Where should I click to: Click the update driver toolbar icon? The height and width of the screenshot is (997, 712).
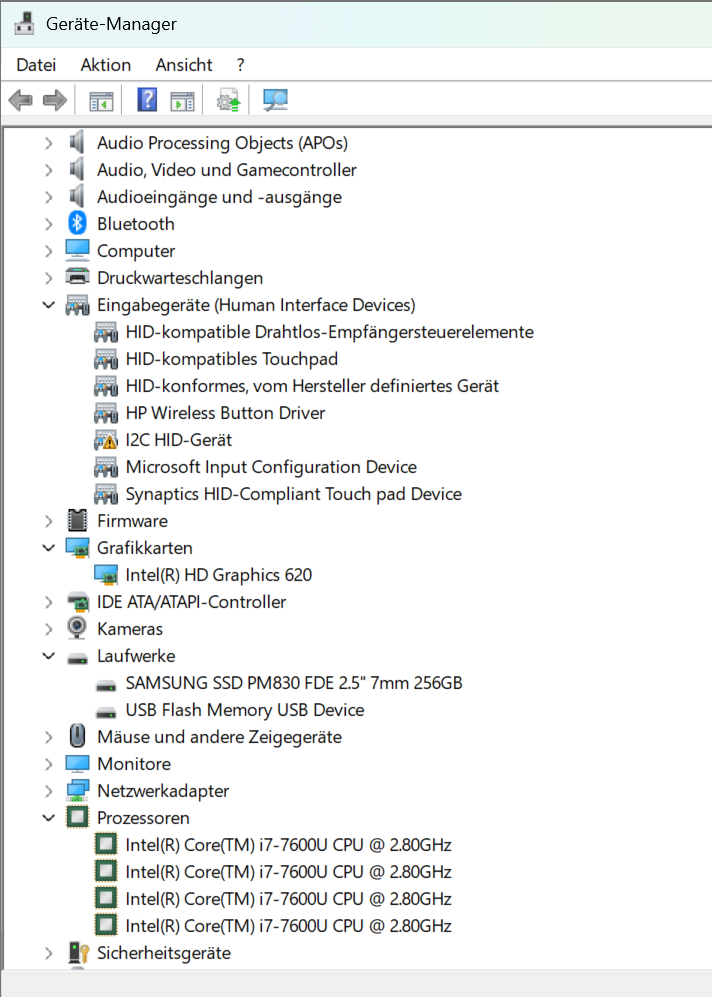click(x=229, y=100)
